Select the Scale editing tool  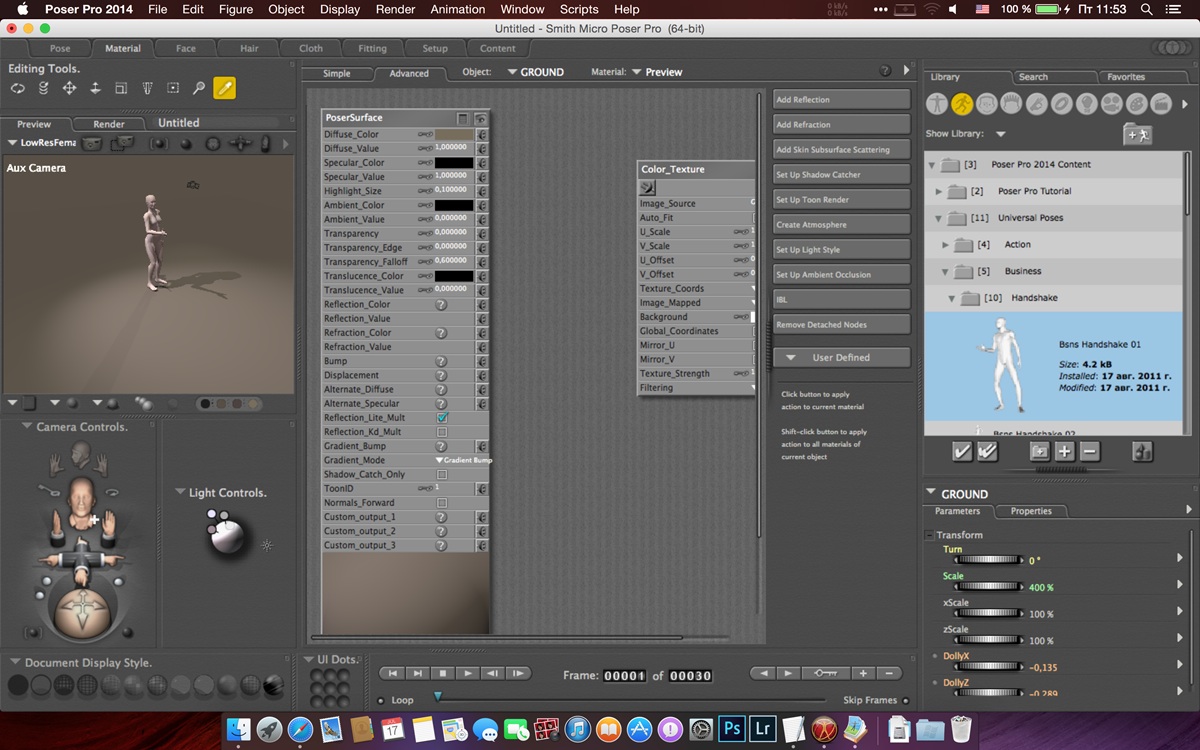point(121,89)
